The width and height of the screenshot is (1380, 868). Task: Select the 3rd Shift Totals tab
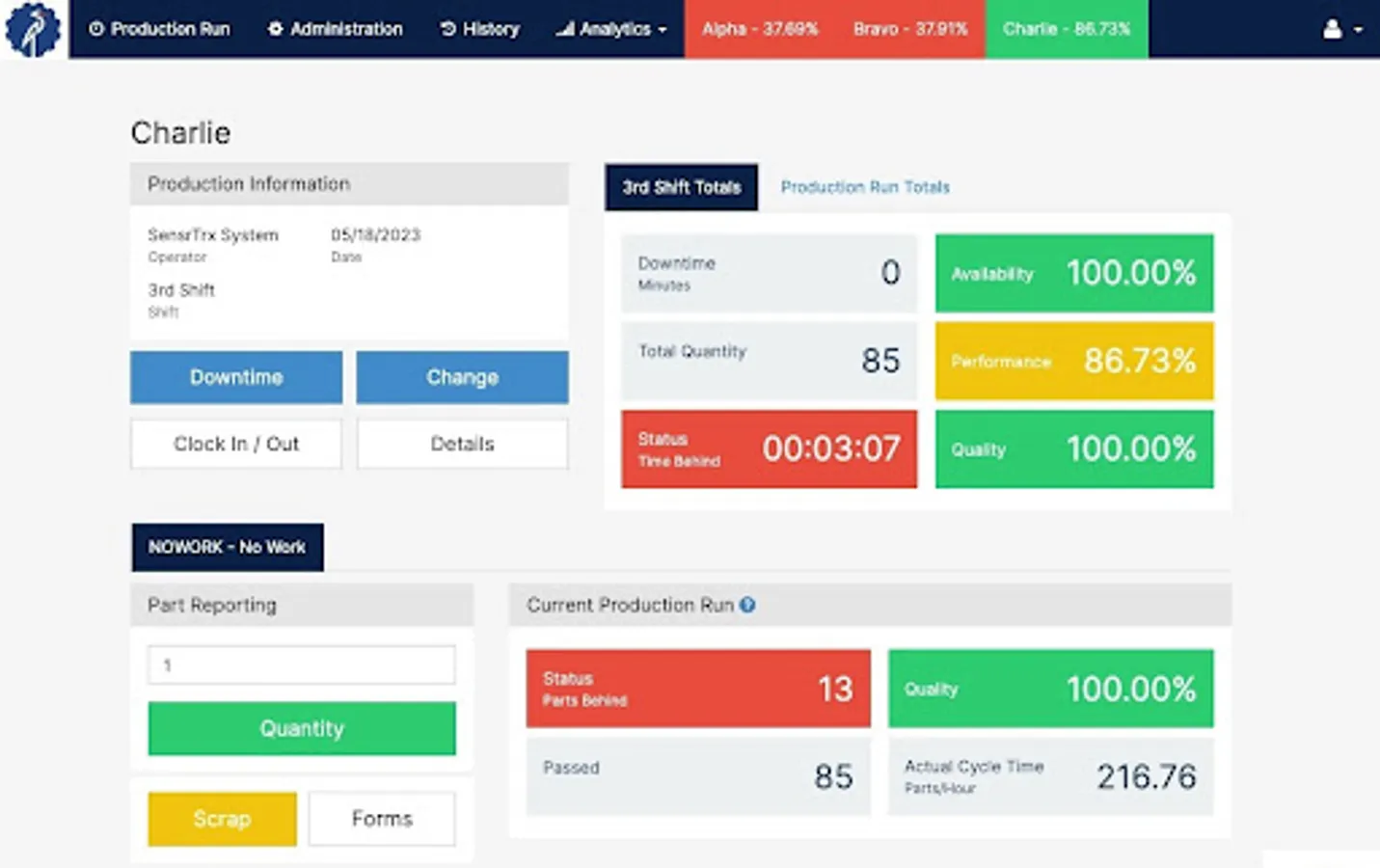pos(682,187)
